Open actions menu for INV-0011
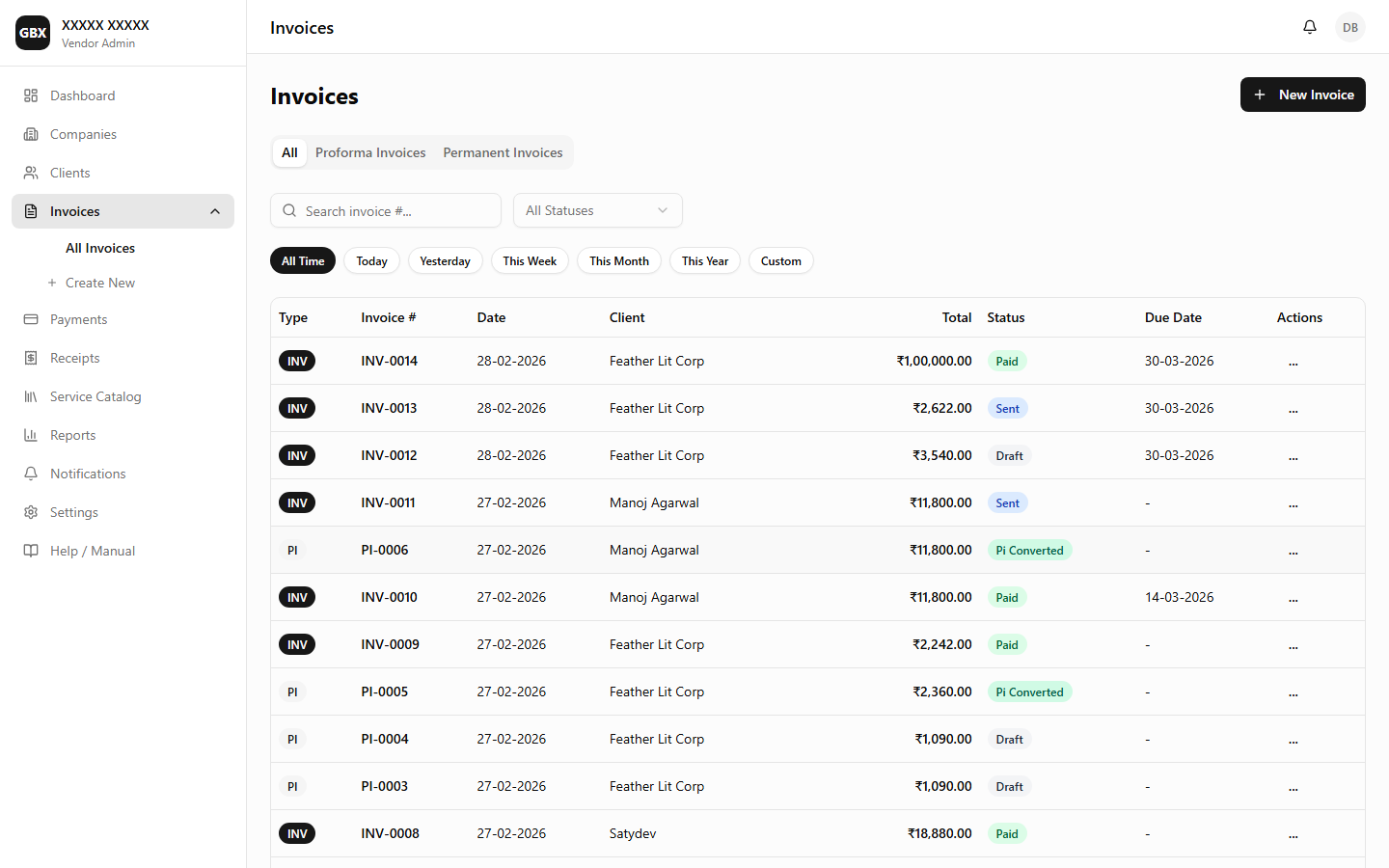 1293,503
